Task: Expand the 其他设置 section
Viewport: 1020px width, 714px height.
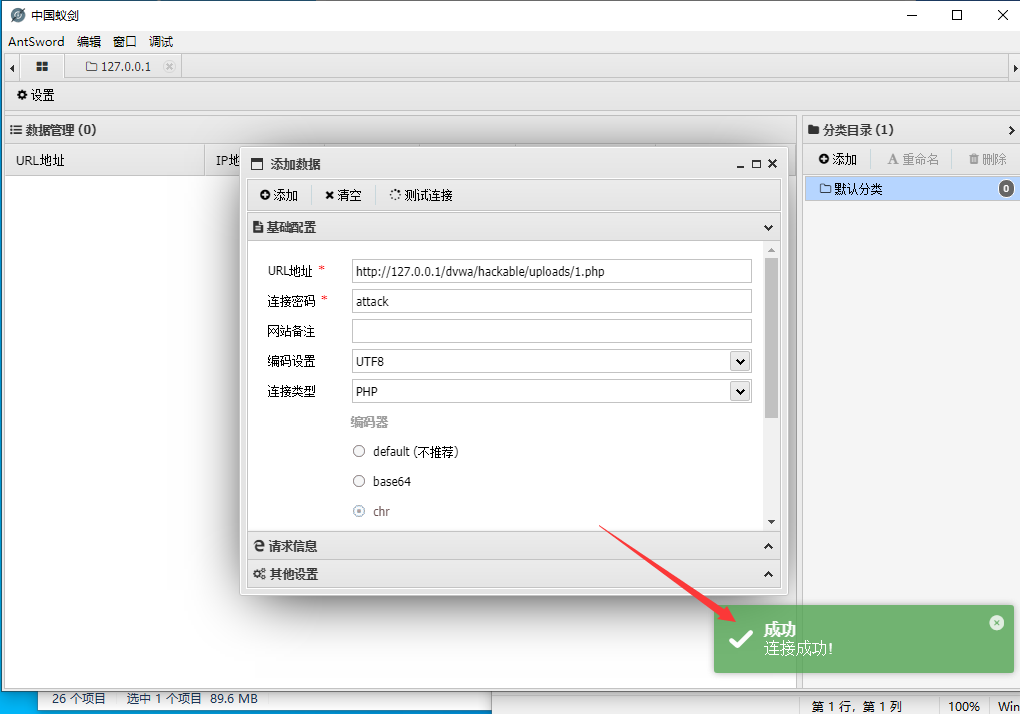Action: [x=514, y=574]
